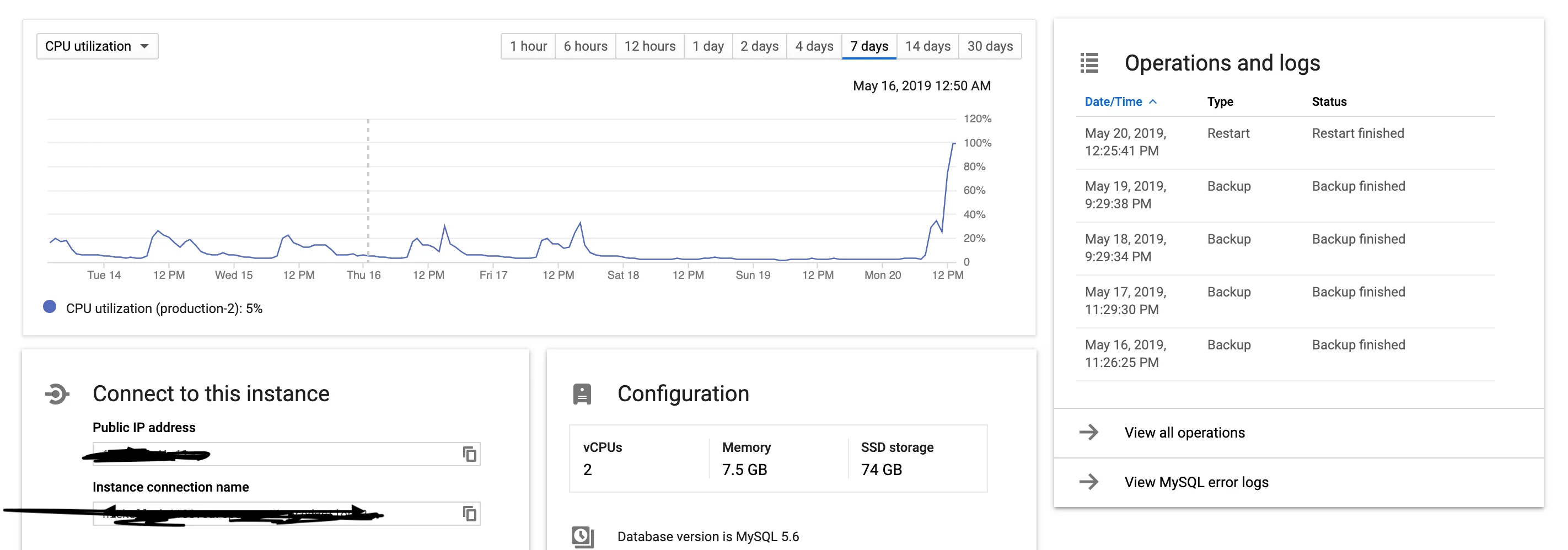Screen dimensions: 1568x550
Task: Click the Connect to this instance icon
Action: (57, 393)
